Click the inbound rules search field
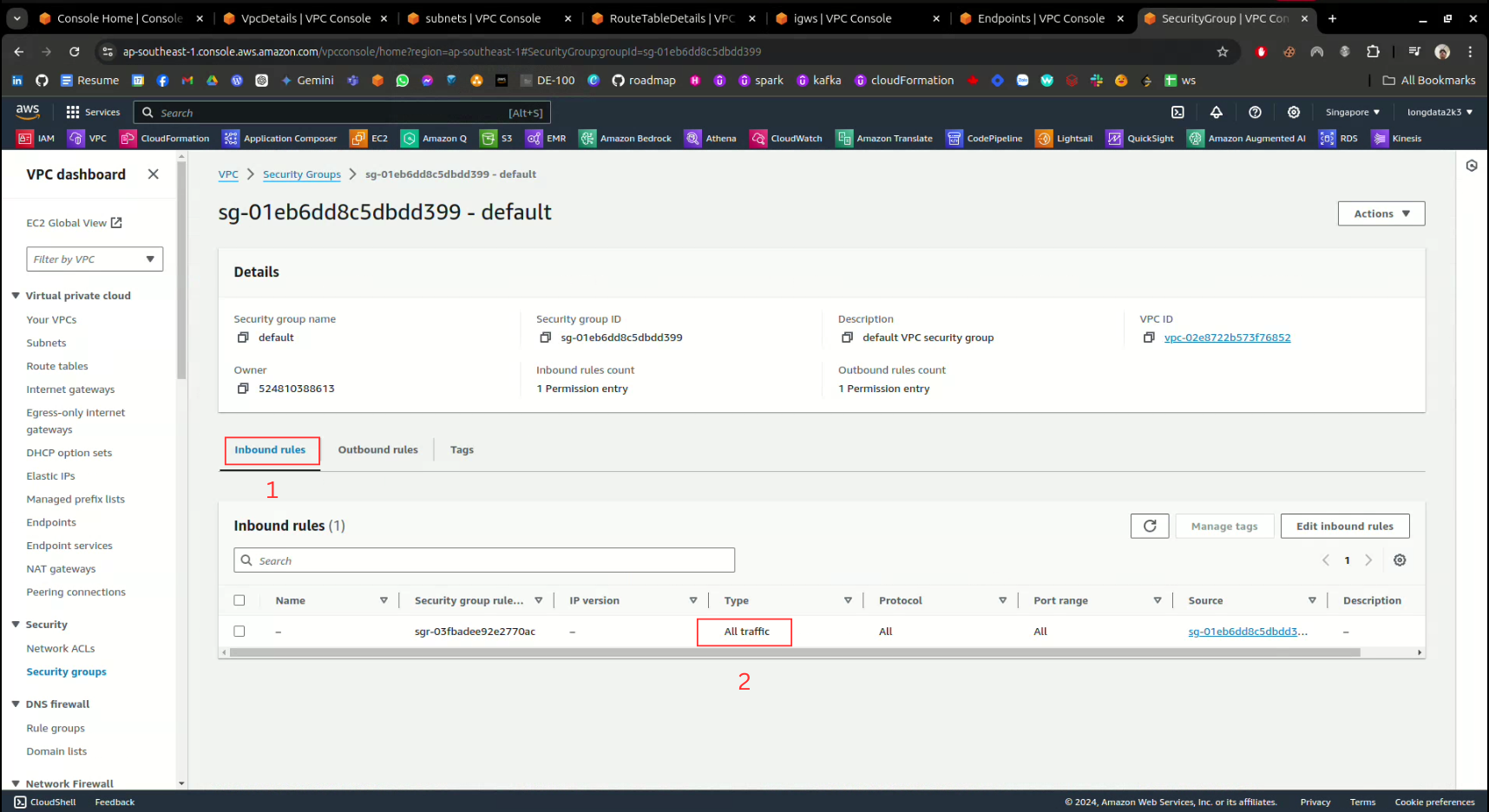 (484, 560)
